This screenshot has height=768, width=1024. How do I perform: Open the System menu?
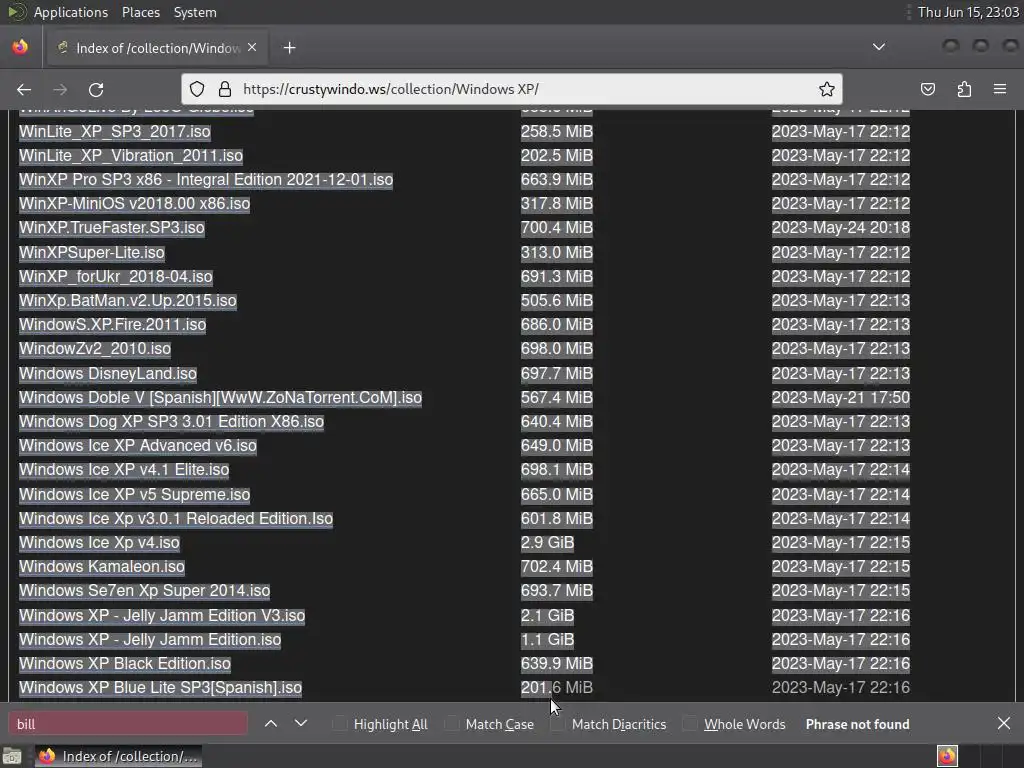195,12
